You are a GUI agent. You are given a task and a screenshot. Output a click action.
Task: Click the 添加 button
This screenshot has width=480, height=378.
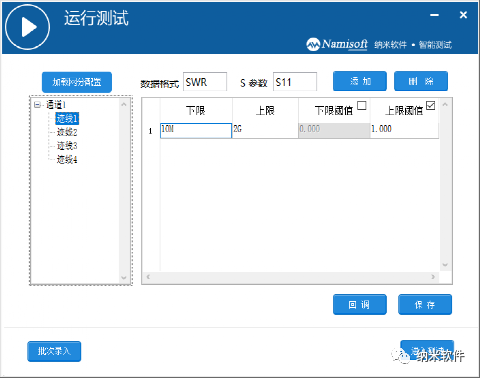360,81
